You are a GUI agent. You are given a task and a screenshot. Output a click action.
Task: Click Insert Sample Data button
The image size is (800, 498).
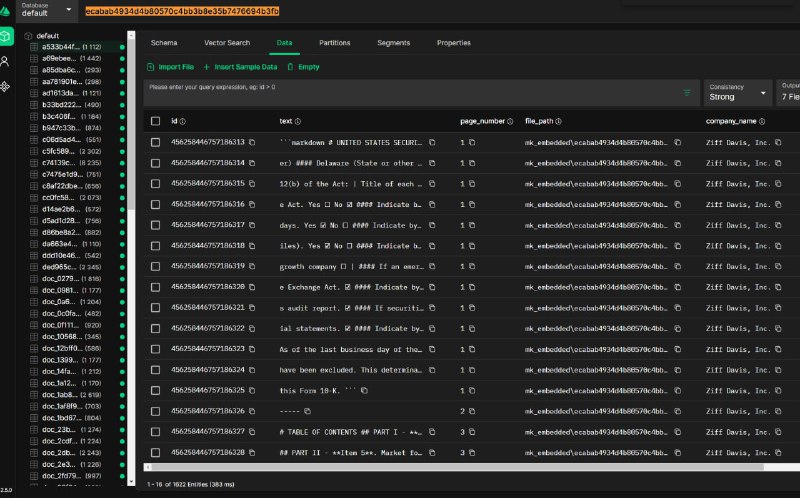(x=240, y=67)
